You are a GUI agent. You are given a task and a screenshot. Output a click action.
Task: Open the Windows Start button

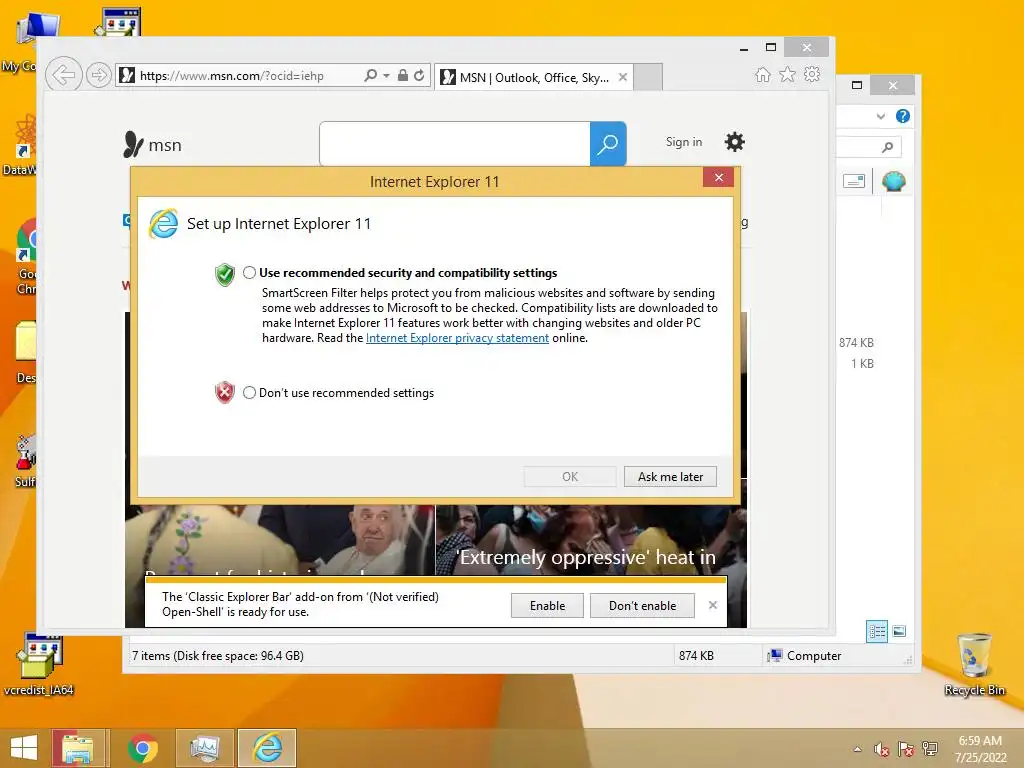[24, 748]
